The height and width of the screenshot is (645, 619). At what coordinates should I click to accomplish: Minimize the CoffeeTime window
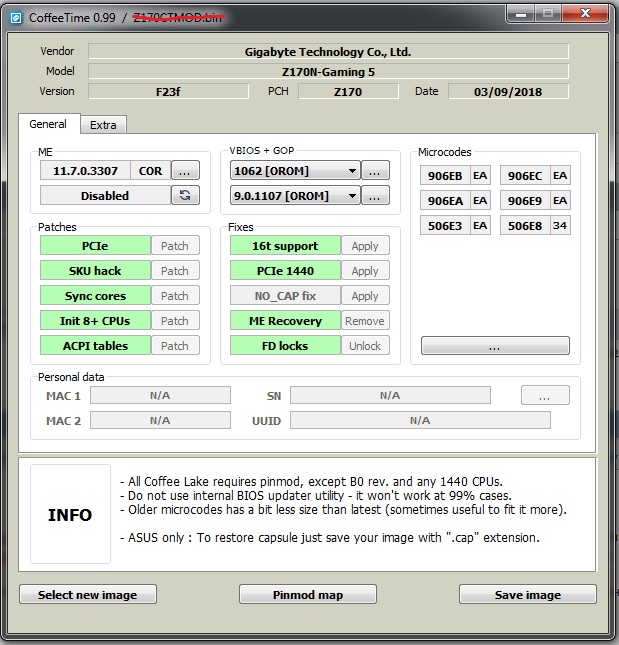521,14
